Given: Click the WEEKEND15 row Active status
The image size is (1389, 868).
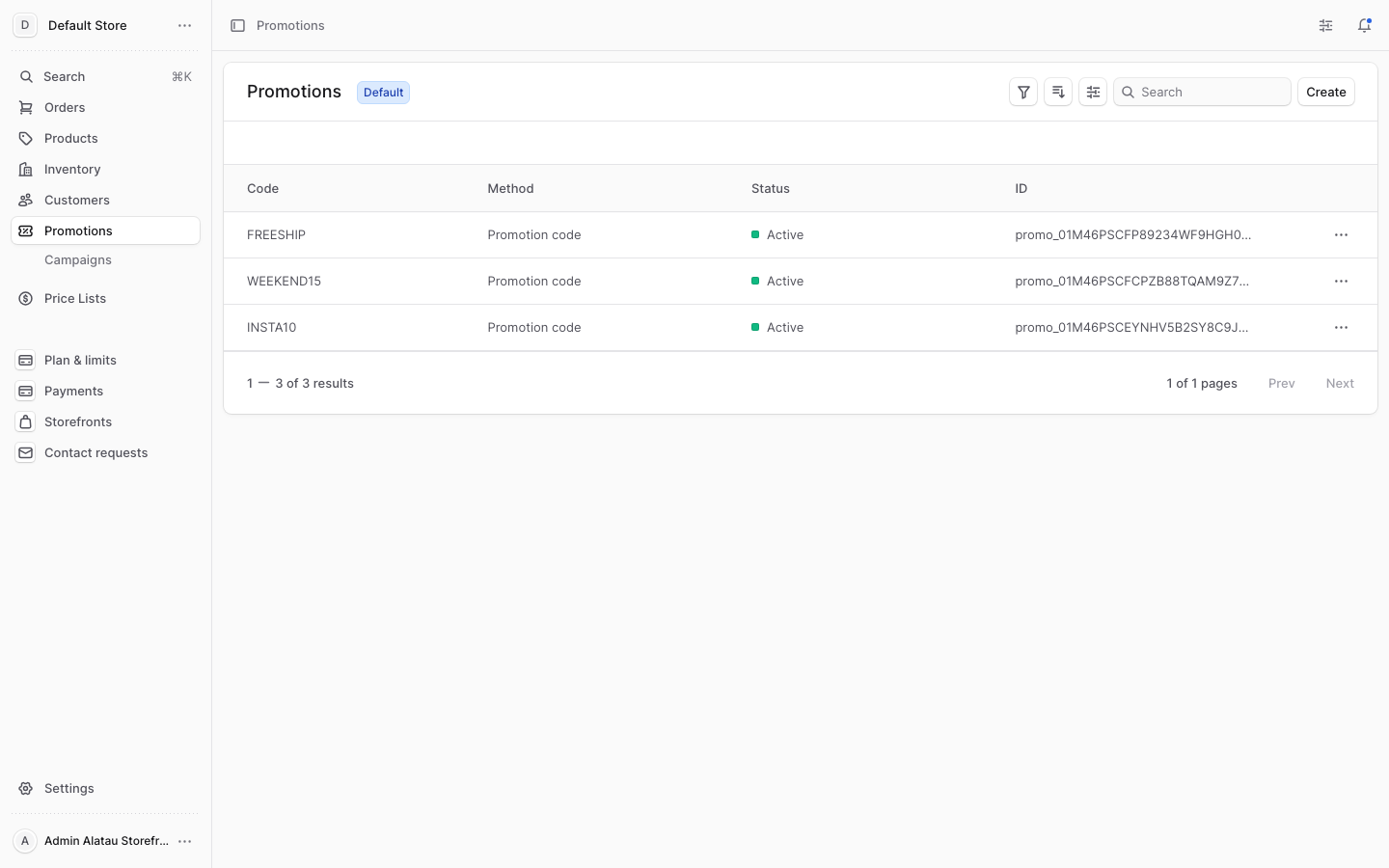Looking at the screenshot, I should [x=777, y=282].
